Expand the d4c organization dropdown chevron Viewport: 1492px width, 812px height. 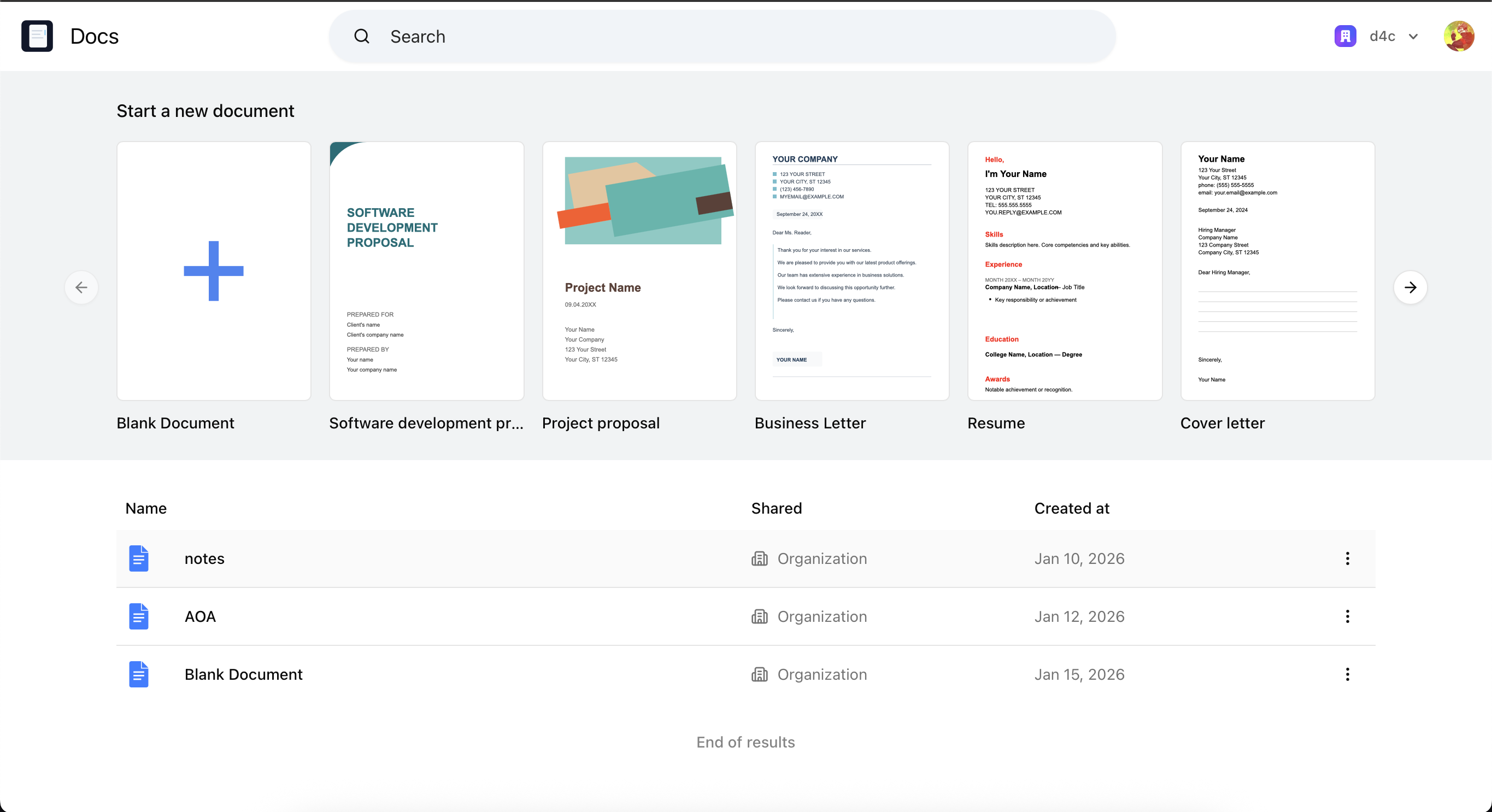[1413, 37]
